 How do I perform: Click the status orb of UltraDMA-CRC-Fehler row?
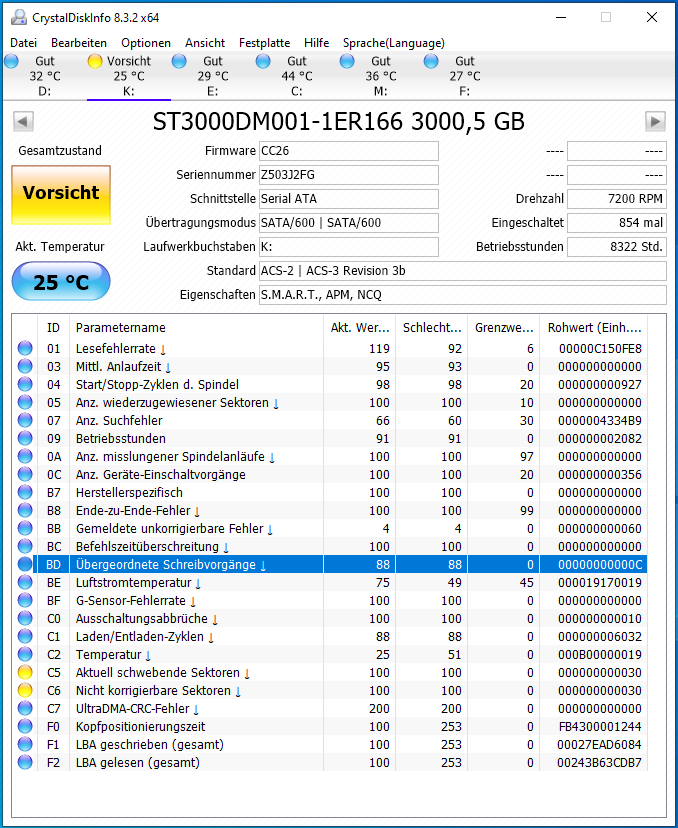[x=25, y=708]
